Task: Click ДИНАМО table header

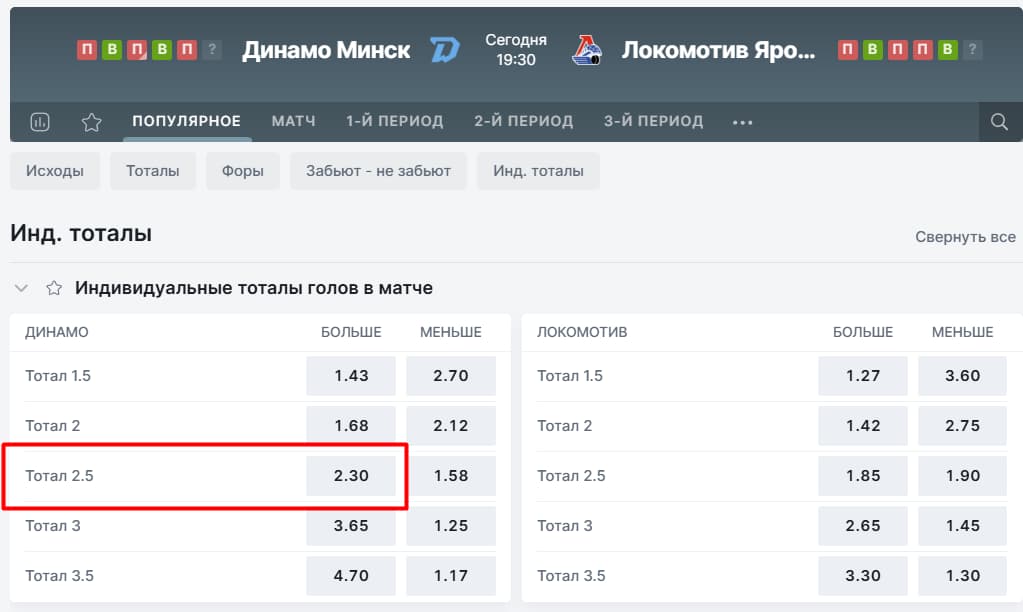Action: click(57, 332)
